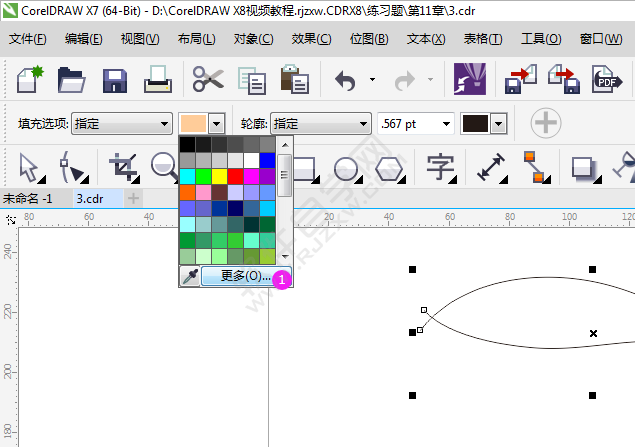Image resolution: width=635 pixels, height=447 pixels.
Task: Open the 效果(C) menu
Action: pyautogui.click(x=311, y=39)
